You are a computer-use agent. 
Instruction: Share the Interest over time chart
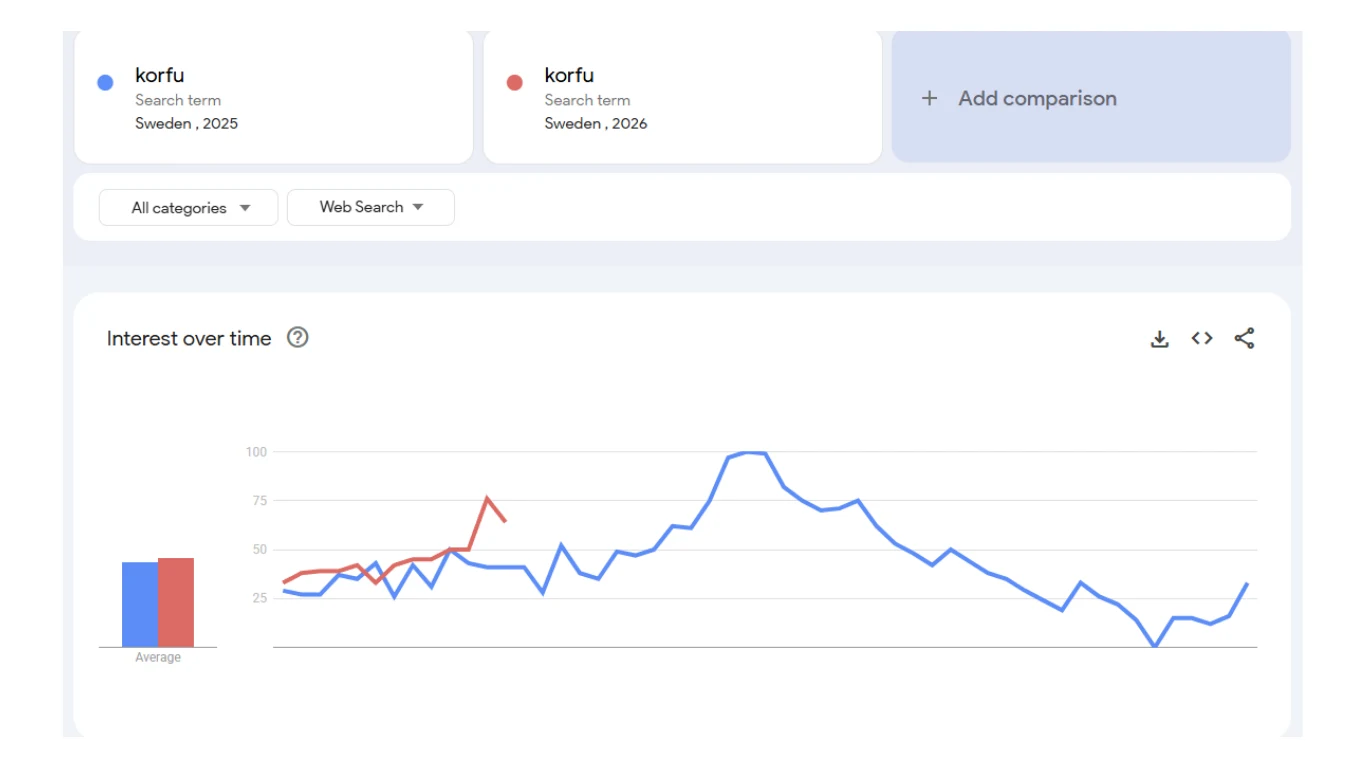(1243, 338)
